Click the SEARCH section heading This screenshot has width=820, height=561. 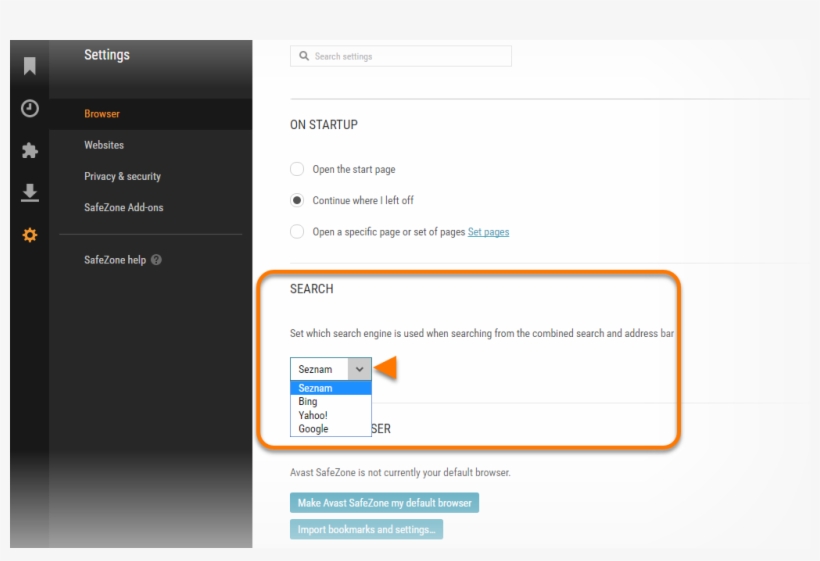point(312,289)
